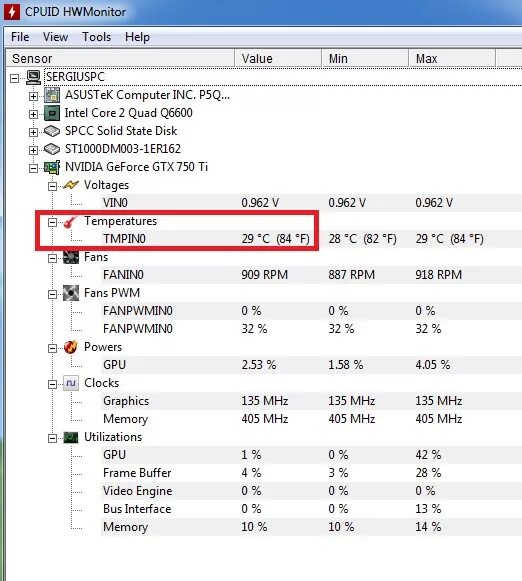Click the Utilizations monitor icon
The height and width of the screenshot is (581, 522).
pos(71,437)
